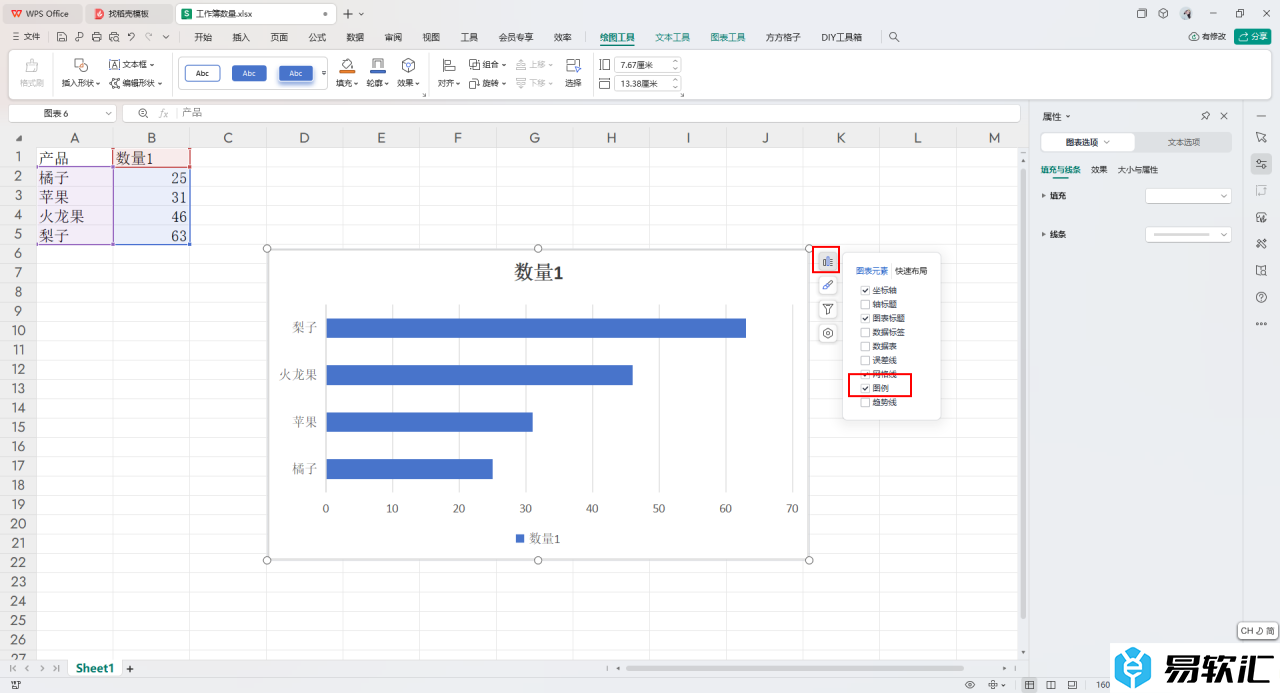The image size is (1280, 693).
Task: Click the Print Preview icon
Action: [113, 37]
